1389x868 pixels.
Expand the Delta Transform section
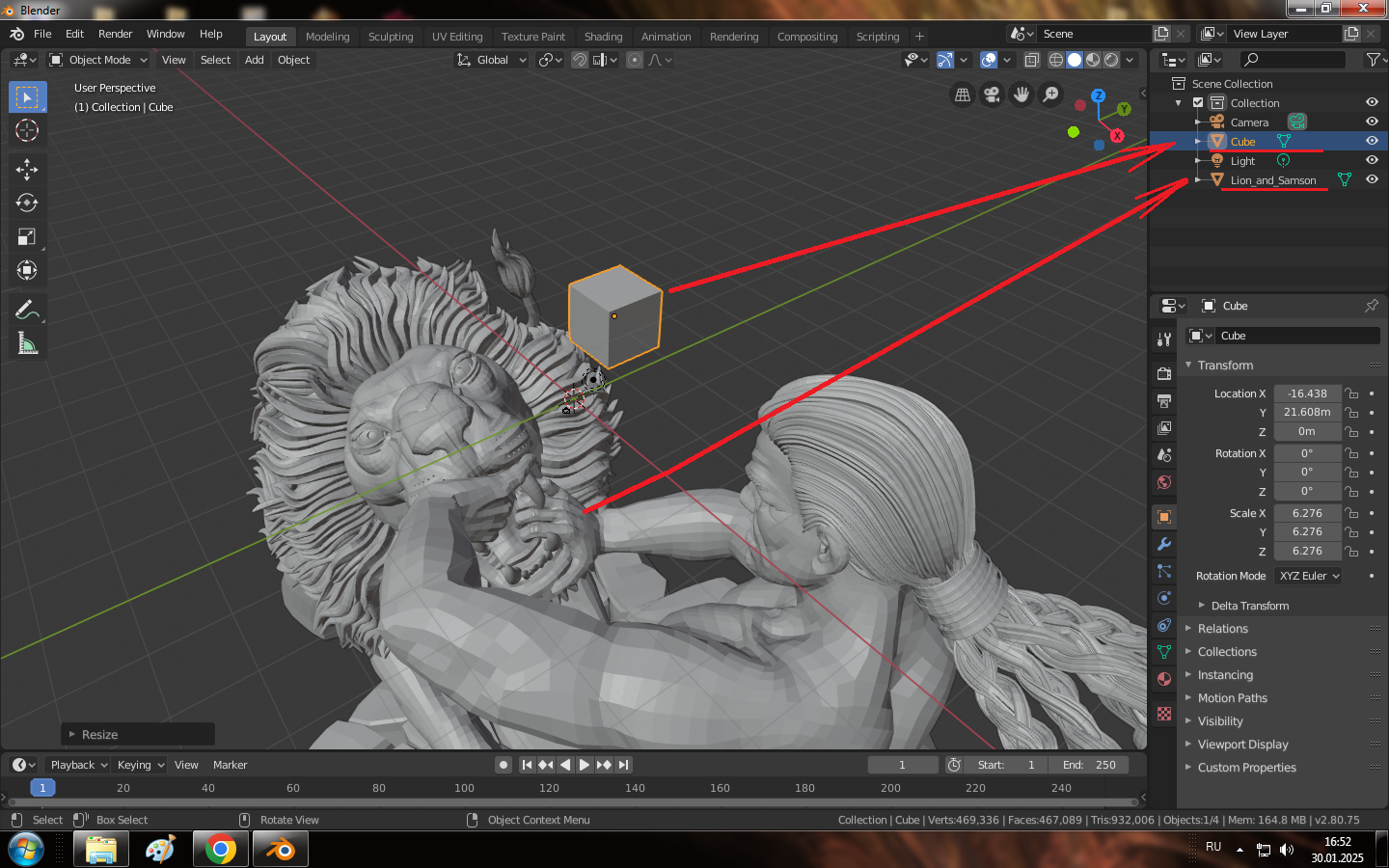(x=1249, y=606)
